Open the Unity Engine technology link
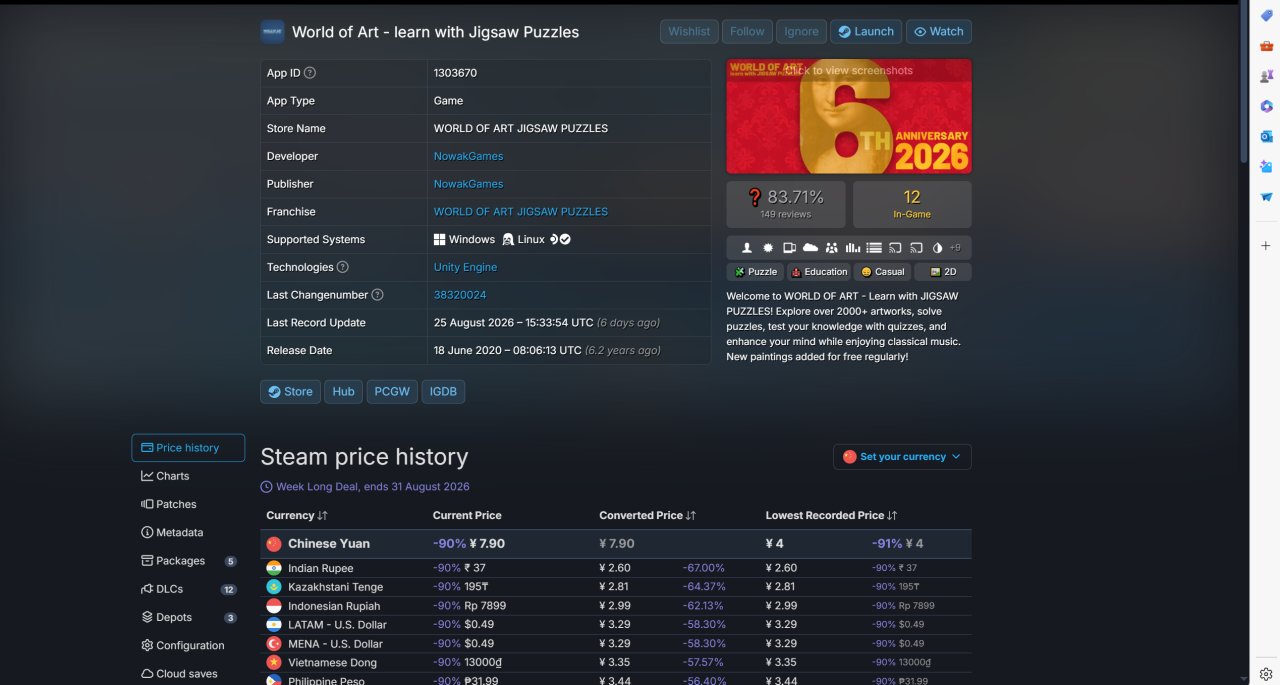The width and height of the screenshot is (1280, 685). (465, 267)
